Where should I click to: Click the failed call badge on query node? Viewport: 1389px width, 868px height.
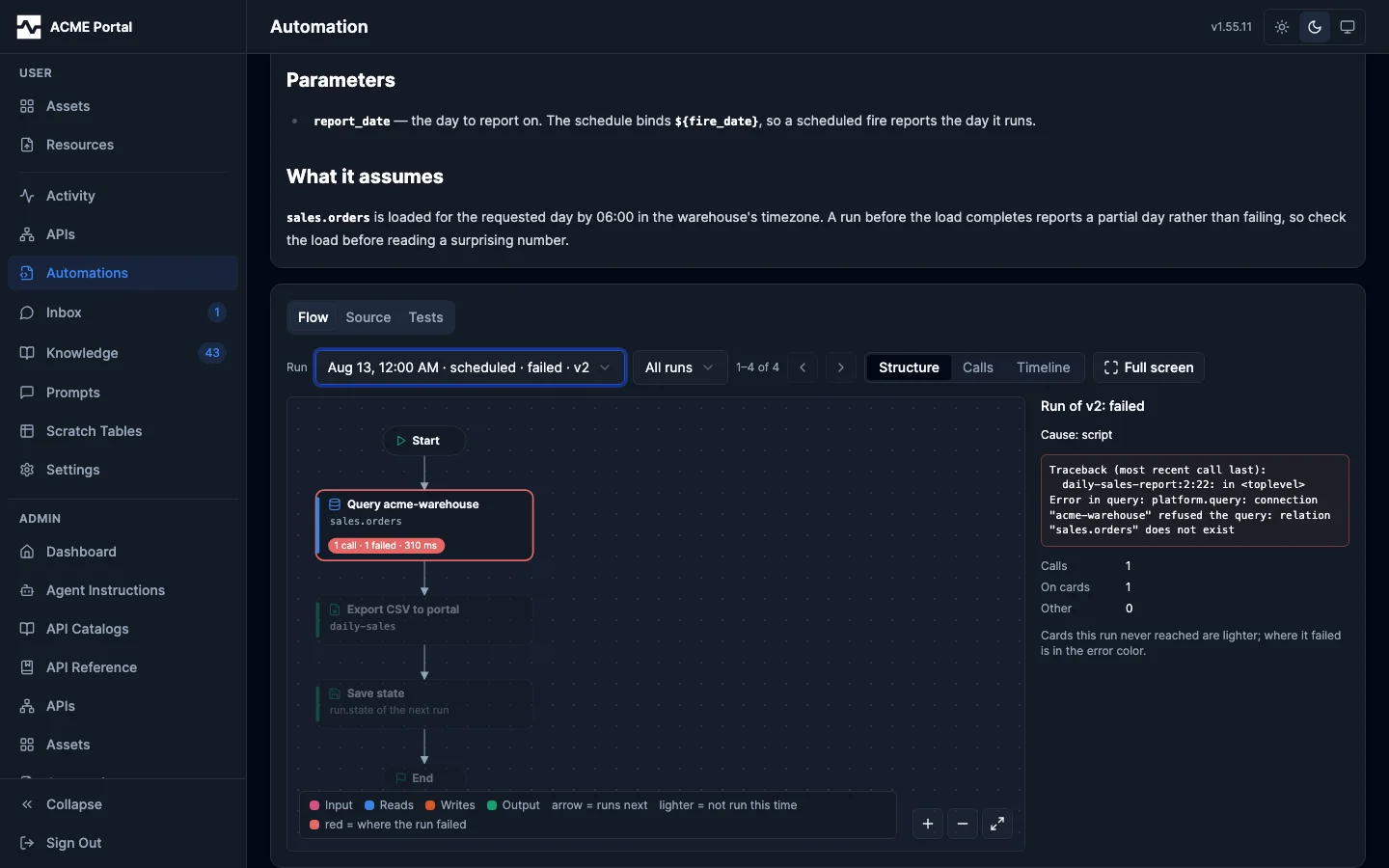click(x=386, y=546)
